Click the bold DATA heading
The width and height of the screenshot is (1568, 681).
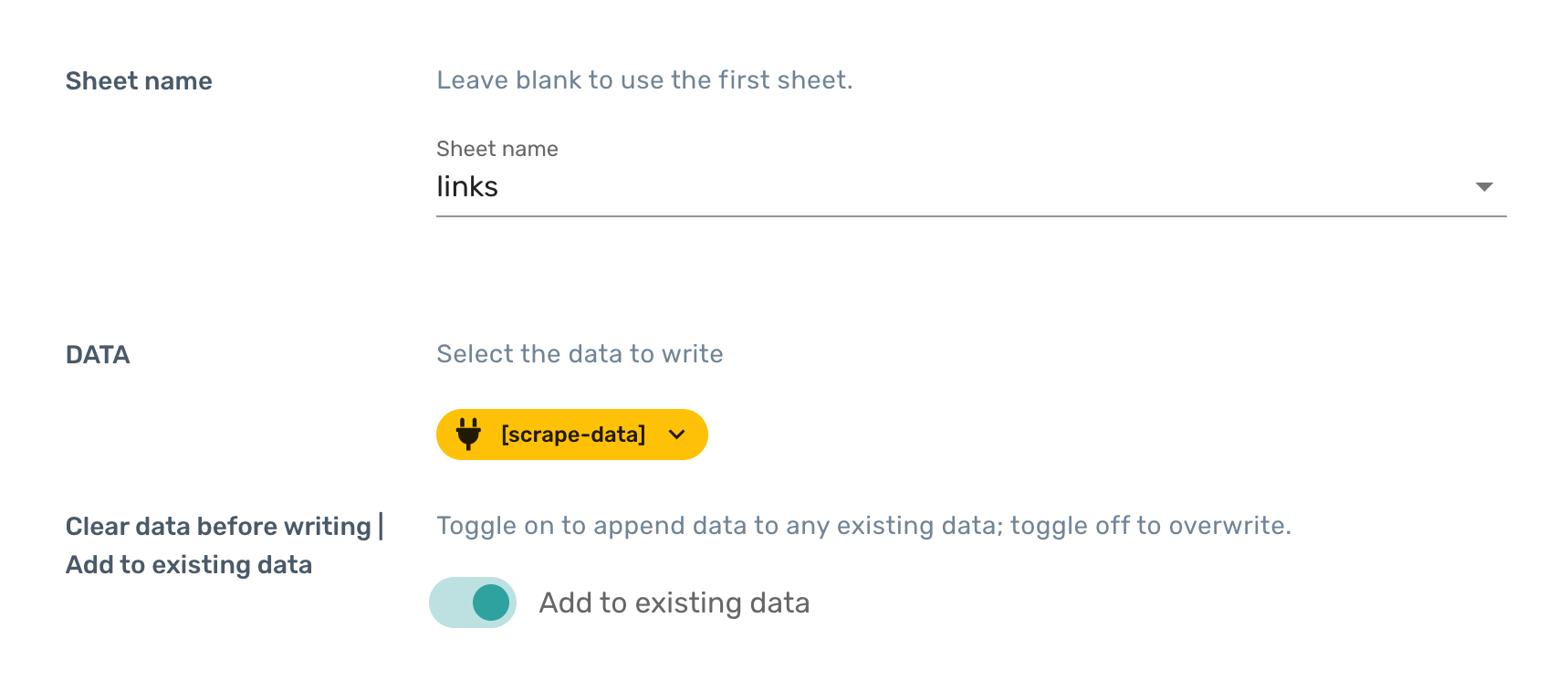click(x=98, y=355)
